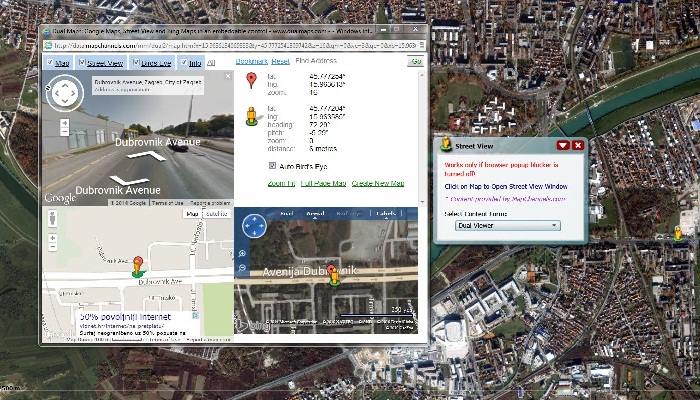
Task: Zoom in on the Street View panorama
Action: tap(64, 123)
